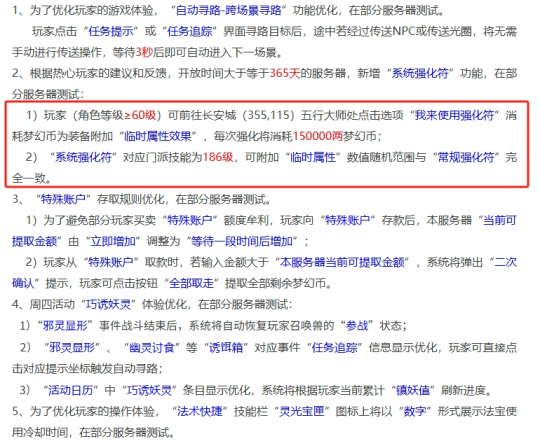Image resolution: width=540 pixels, height=448 pixels.
Task: Click the blue 临时属性效果 text
Action: [158, 136]
